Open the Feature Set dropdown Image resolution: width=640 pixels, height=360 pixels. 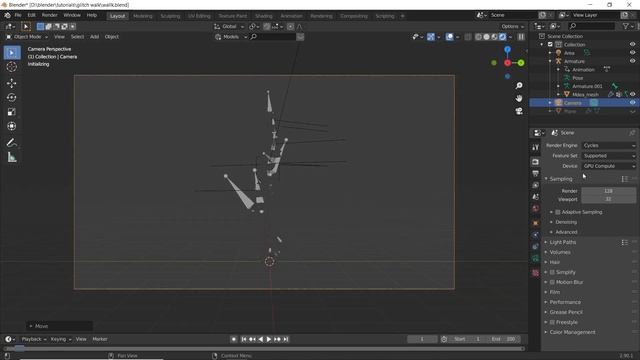point(609,156)
